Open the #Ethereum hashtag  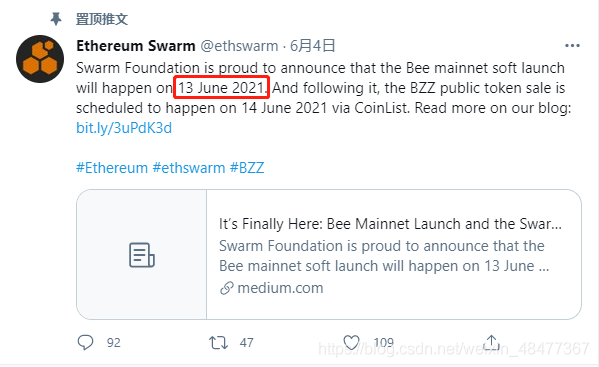pyautogui.click(x=112, y=168)
